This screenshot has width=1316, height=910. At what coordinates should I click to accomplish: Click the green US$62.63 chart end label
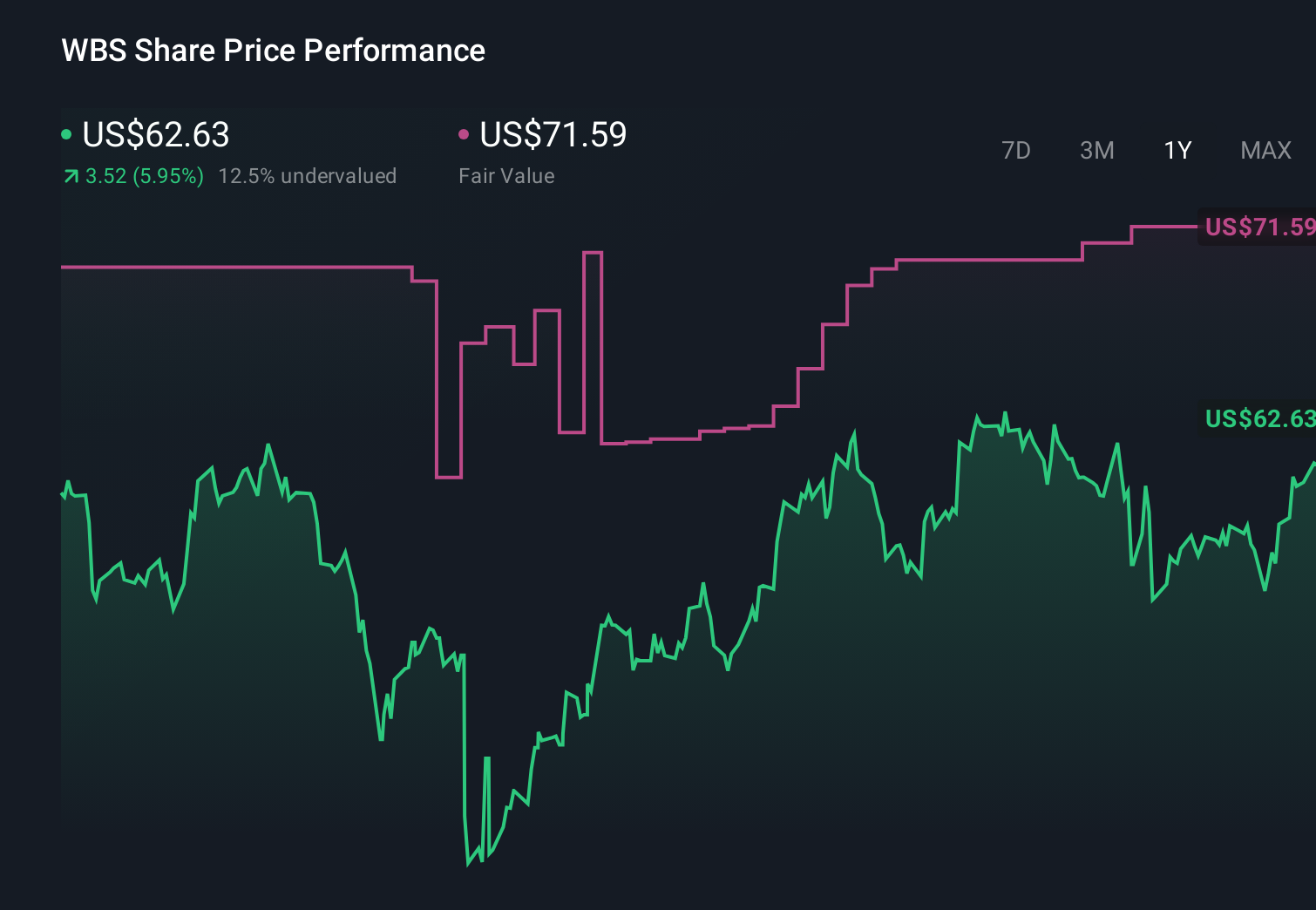(1259, 419)
